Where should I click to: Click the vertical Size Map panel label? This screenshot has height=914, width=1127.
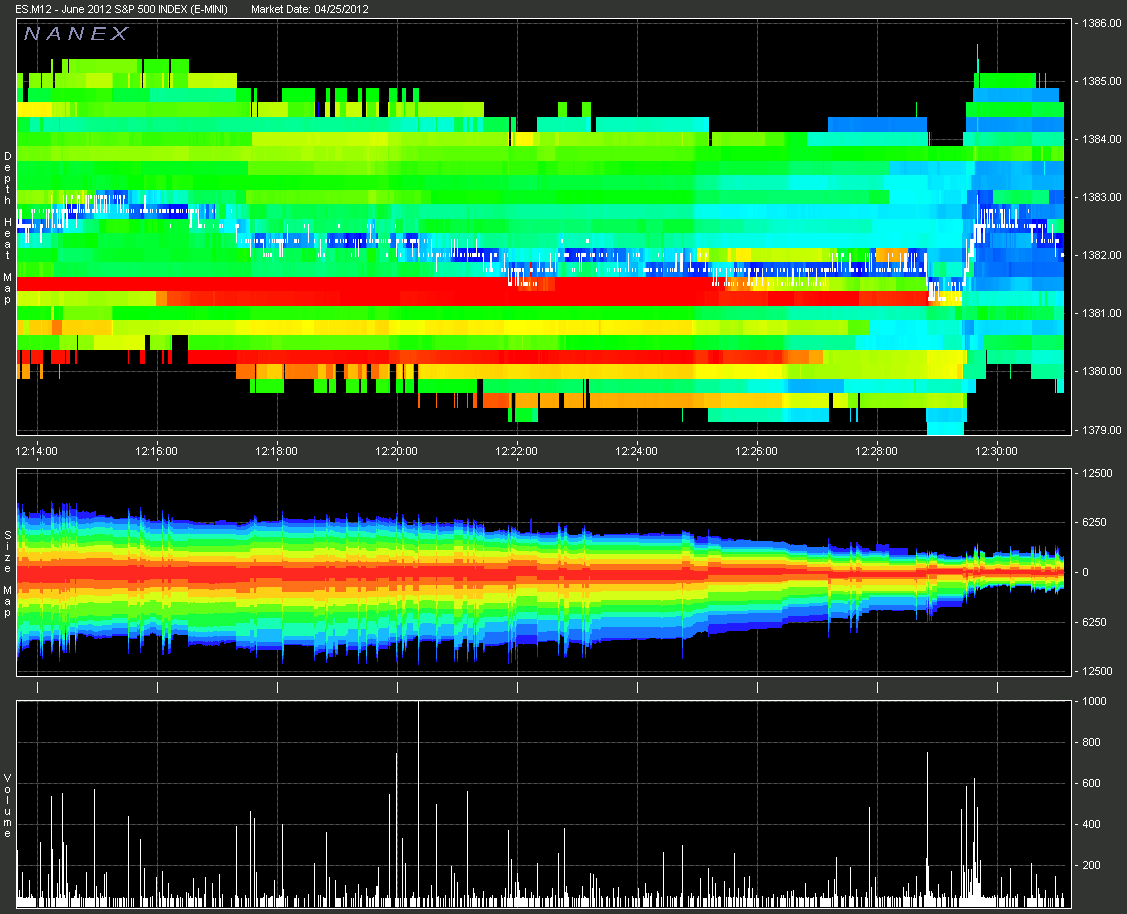[x=8, y=574]
